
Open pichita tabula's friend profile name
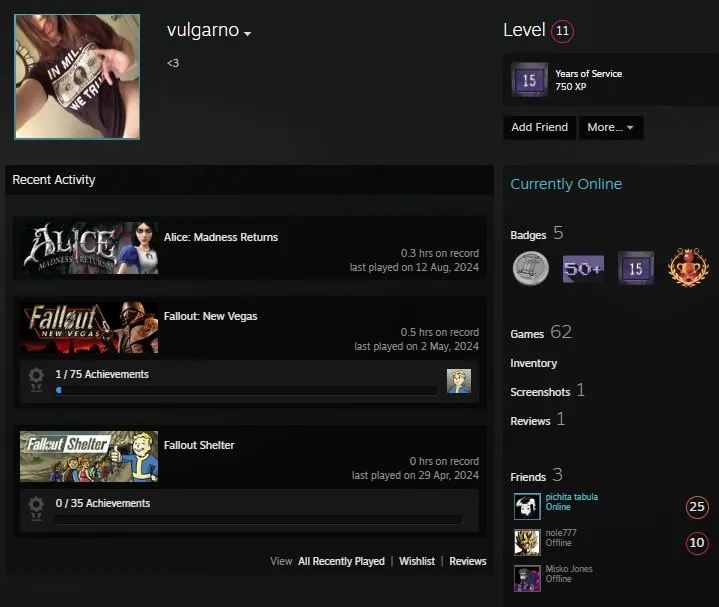(x=572, y=497)
